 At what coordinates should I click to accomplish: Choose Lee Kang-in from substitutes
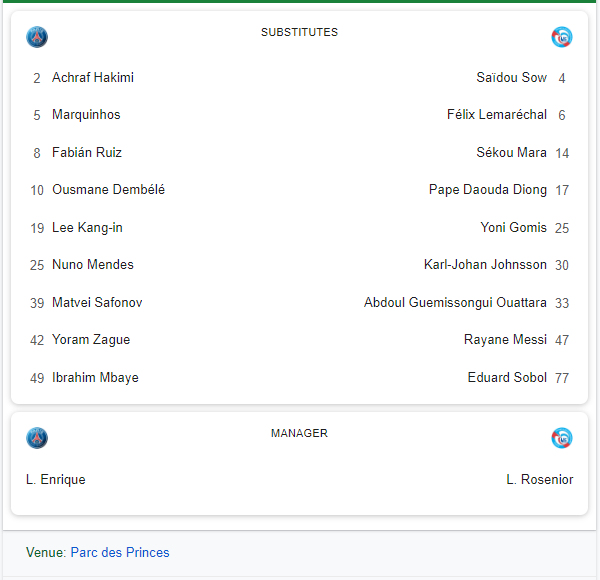(x=87, y=228)
